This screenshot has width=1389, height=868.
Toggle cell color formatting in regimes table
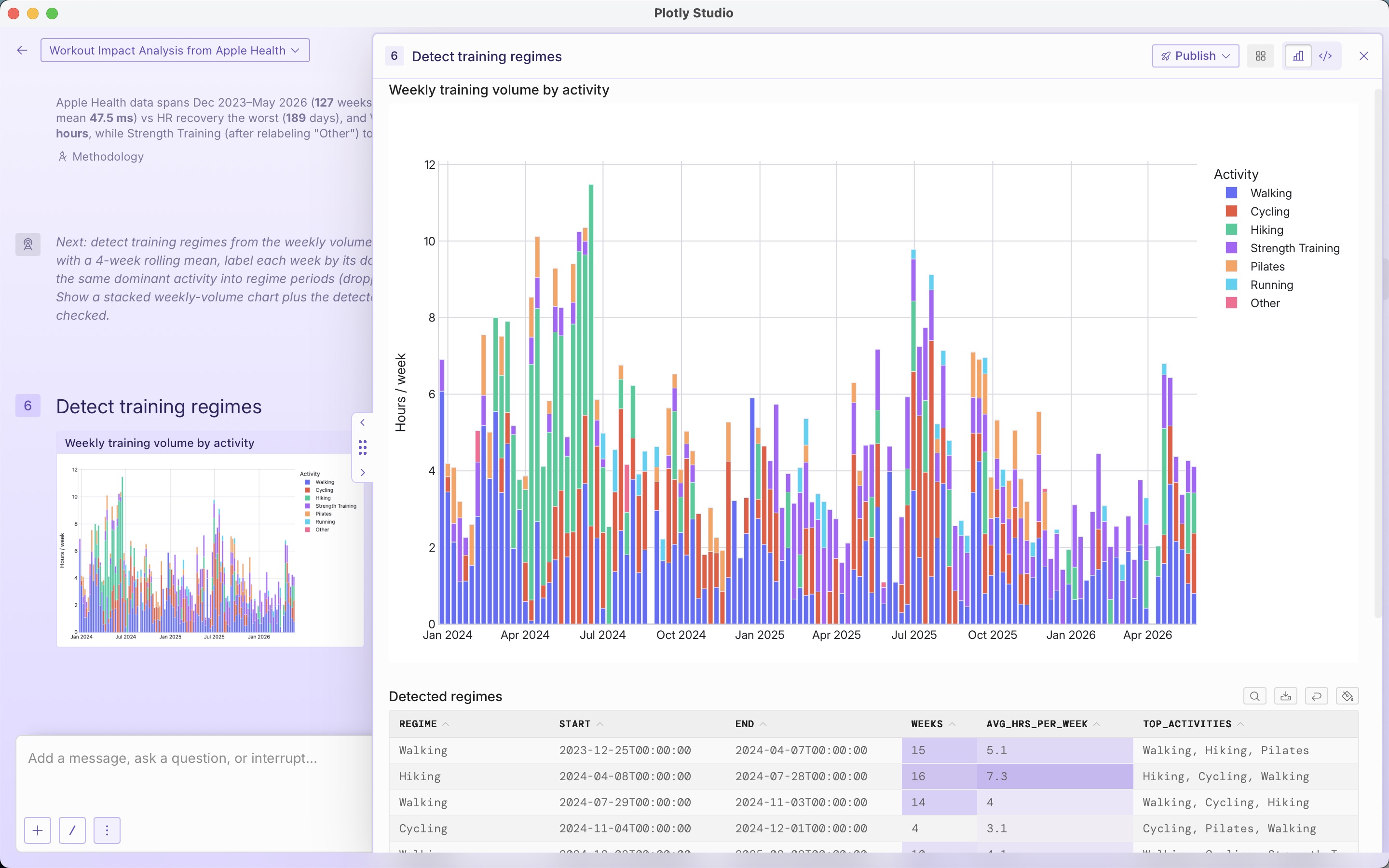(1348, 696)
